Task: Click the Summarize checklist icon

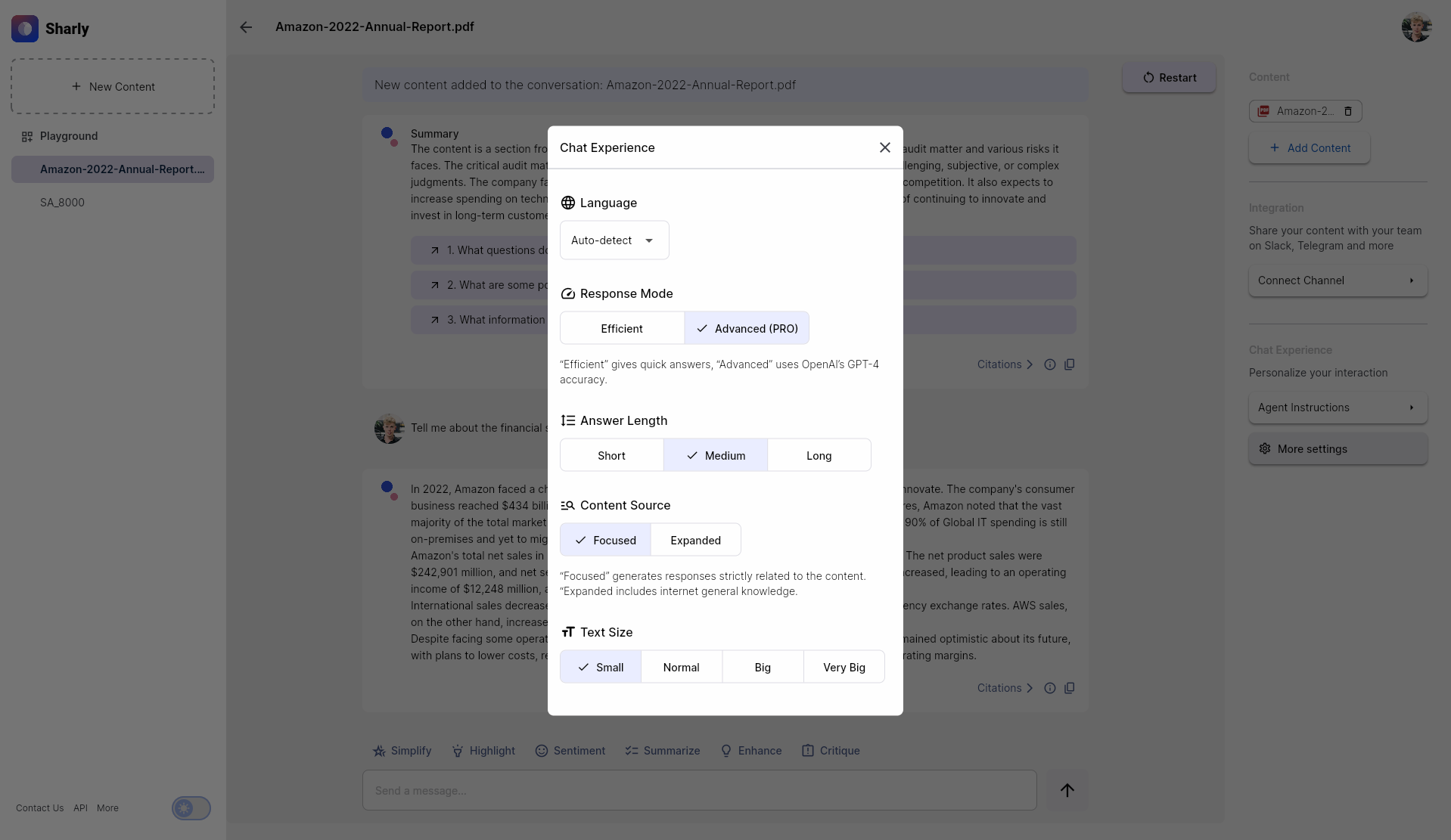Action: coord(631,750)
